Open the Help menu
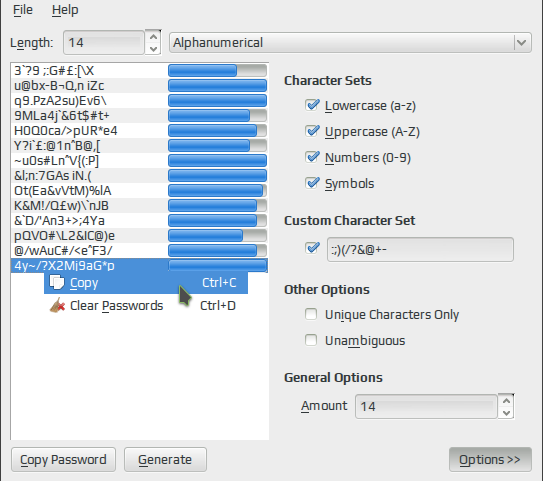543x481 pixels. 65,10
